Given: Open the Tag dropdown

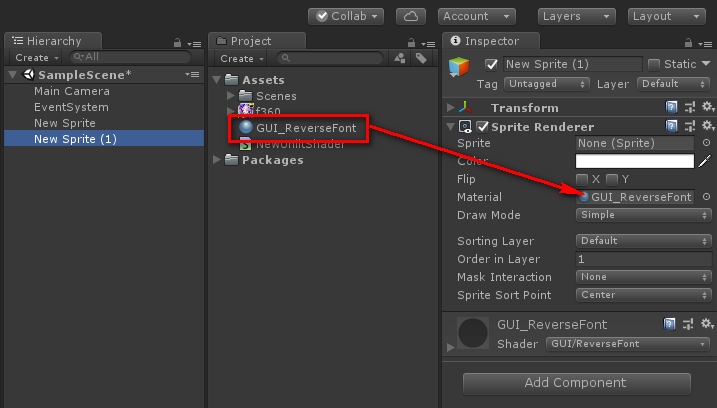Looking at the screenshot, I should [x=546, y=84].
